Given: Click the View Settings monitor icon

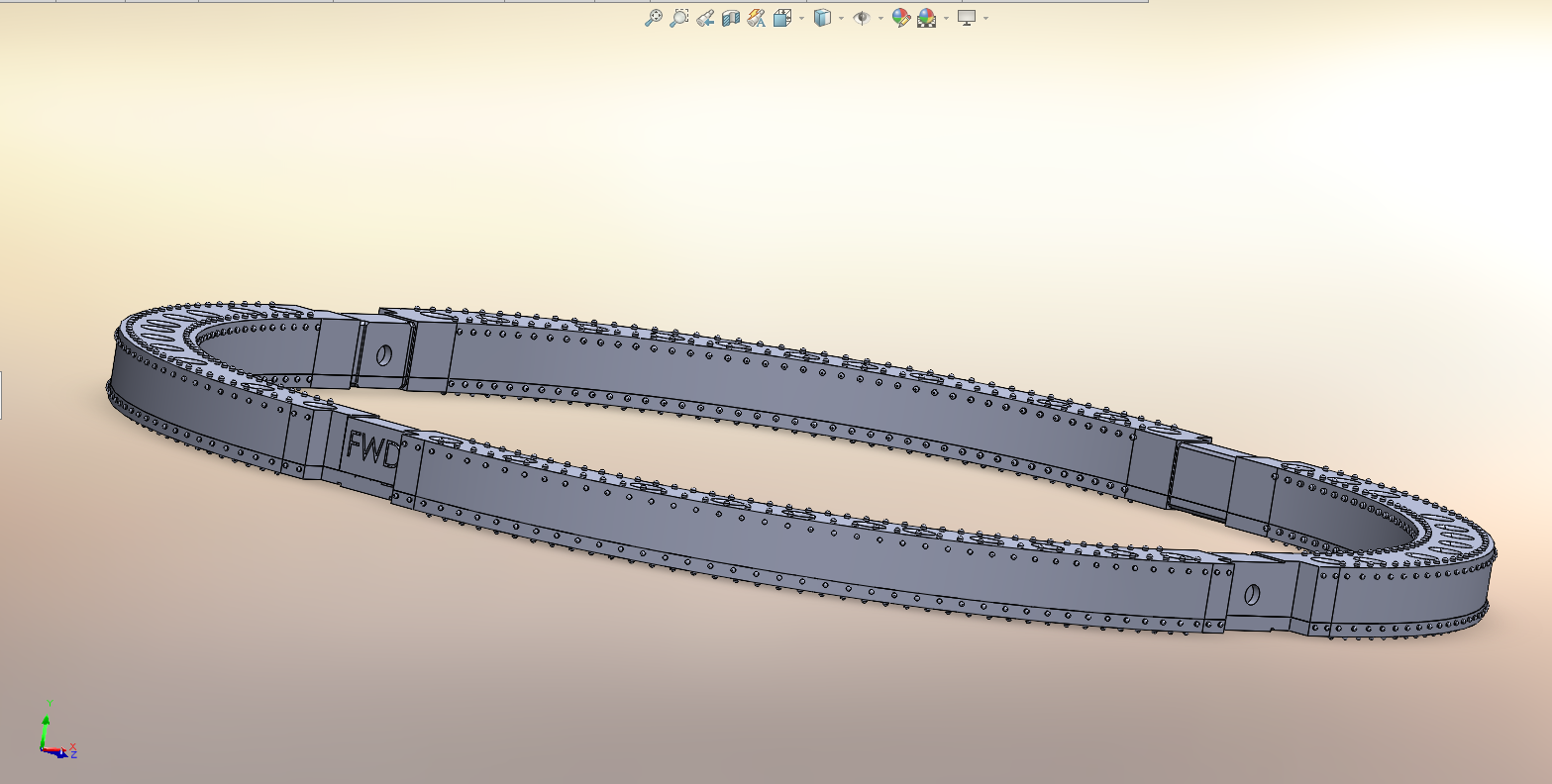Looking at the screenshot, I should click(967, 18).
